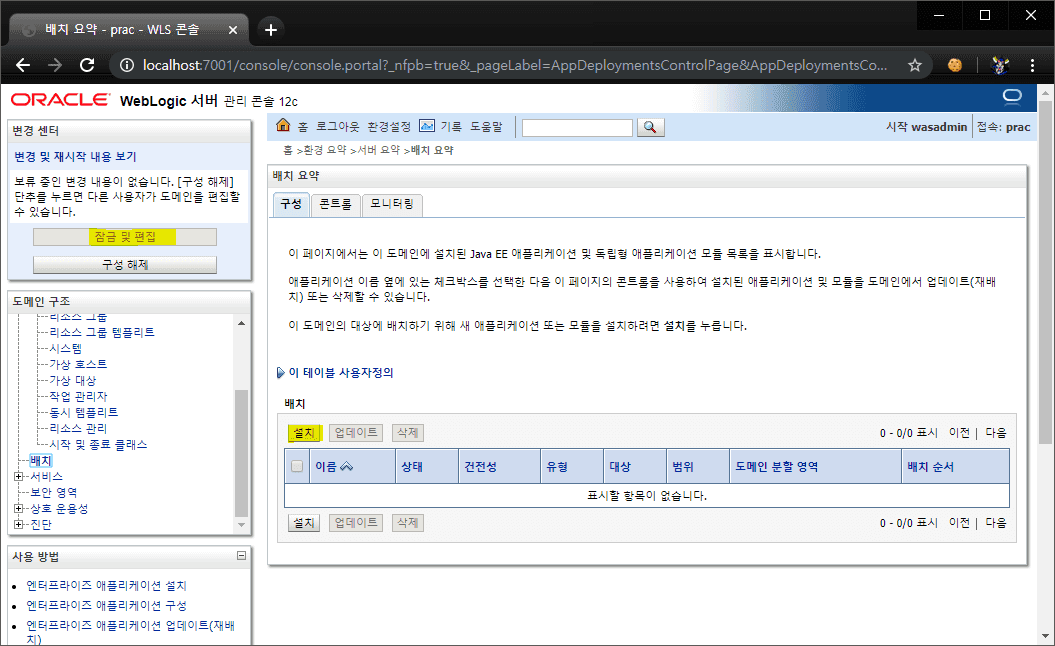1055x646 pixels.
Task: Click the browser address bar
Action: pyautogui.click(x=515, y=65)
